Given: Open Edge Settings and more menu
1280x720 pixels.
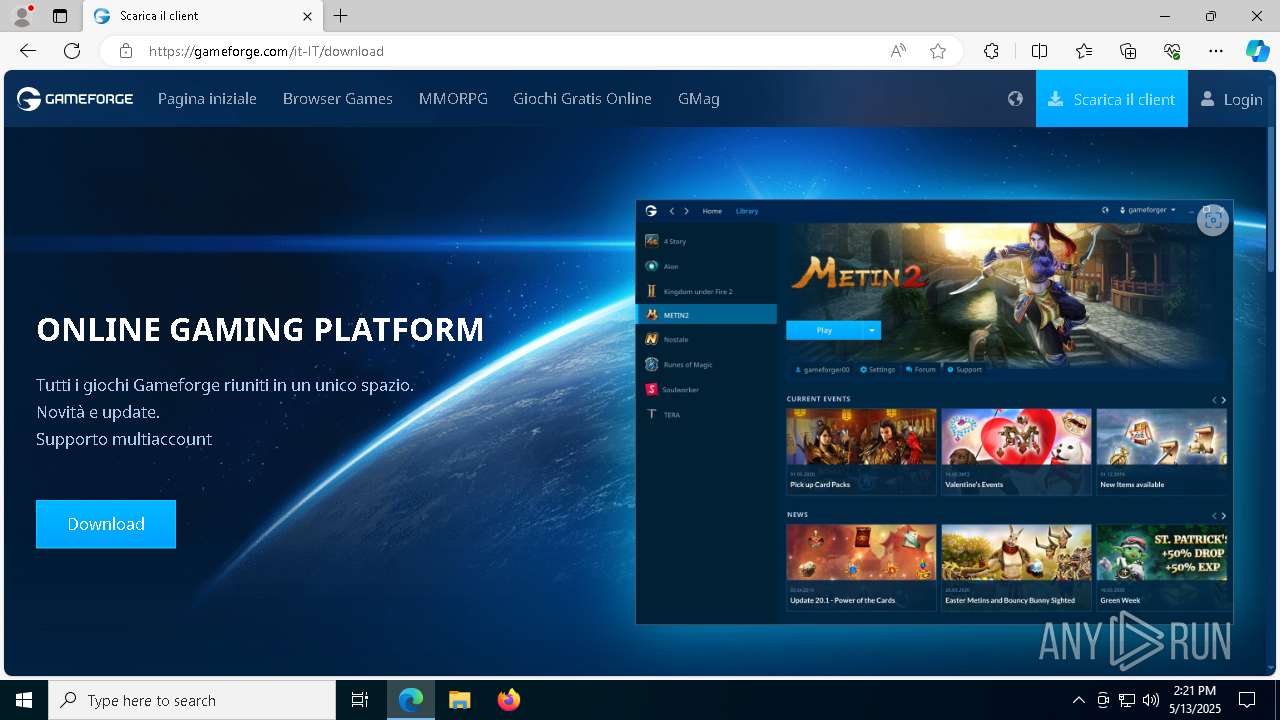Looking at the screenshot, I should [1216, 51].
